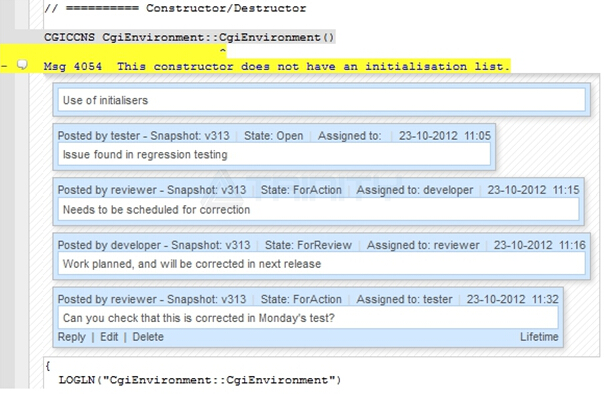Click 'State: ForReview' in developer's comment header
The height and width of the screenshot is (394, 605).
pyautogui.click(x=308, y=245)
